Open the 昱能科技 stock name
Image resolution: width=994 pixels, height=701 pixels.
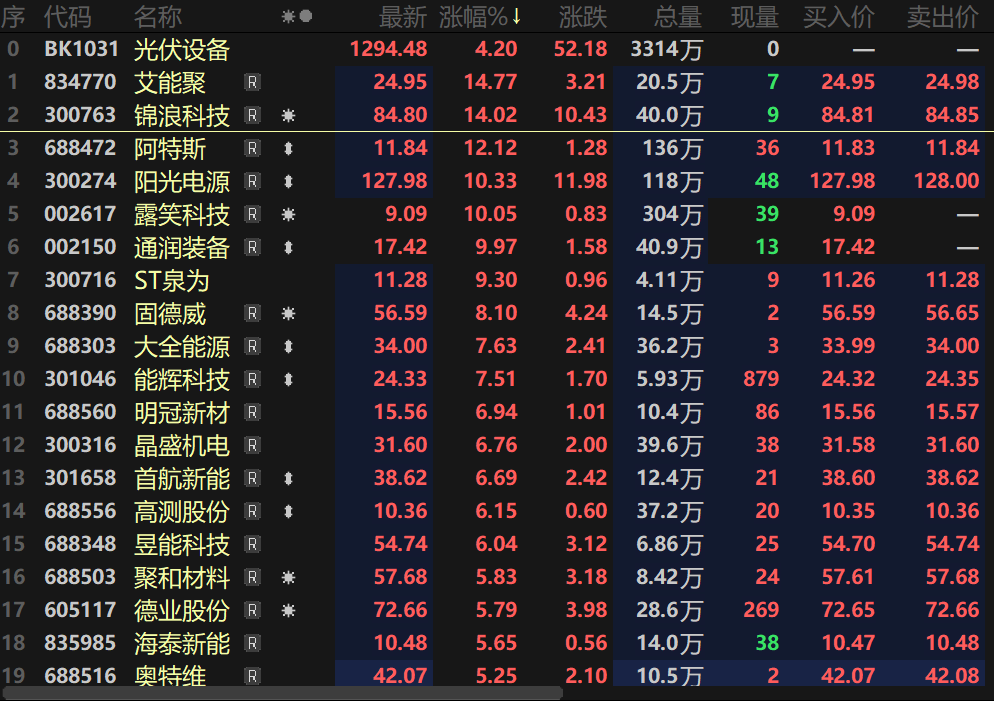[182, 544]
